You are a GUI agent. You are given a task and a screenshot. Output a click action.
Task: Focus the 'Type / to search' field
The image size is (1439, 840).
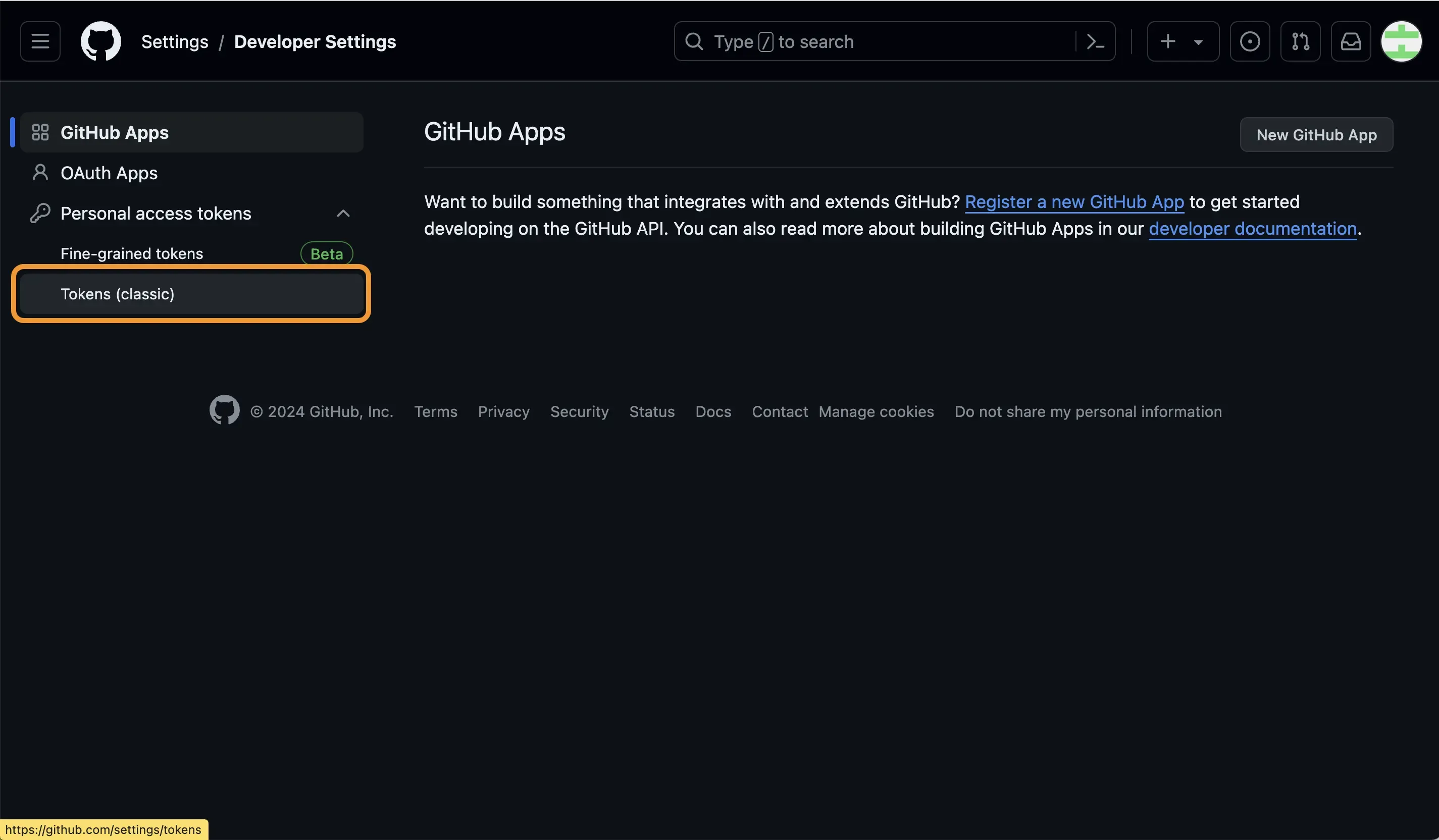click(894, 41)
